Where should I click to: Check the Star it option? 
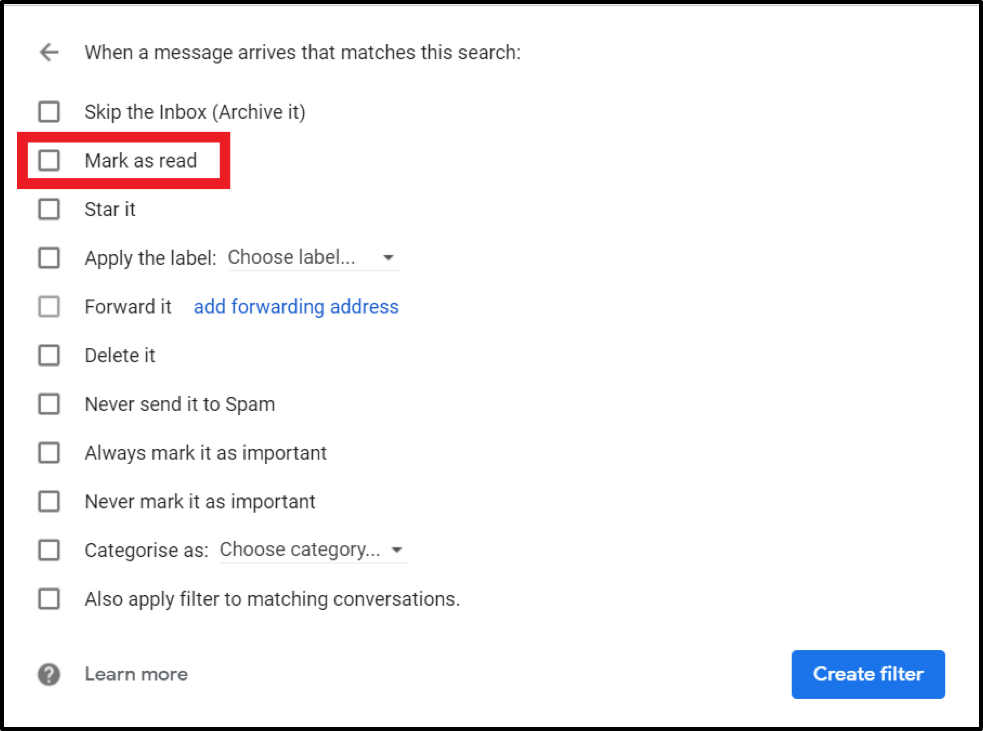tap(49, 209)
